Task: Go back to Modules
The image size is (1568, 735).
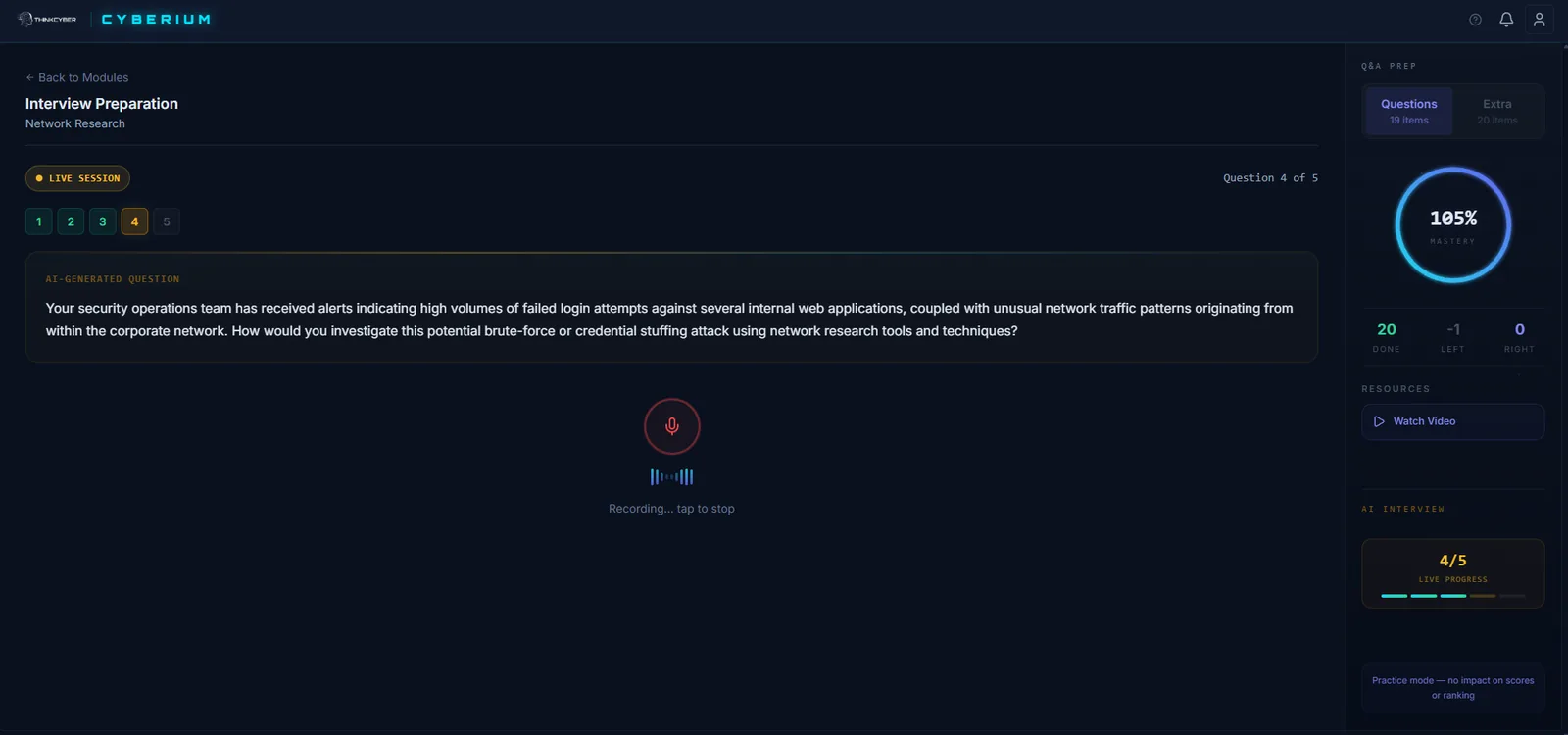Action: [x=77, y=77]
